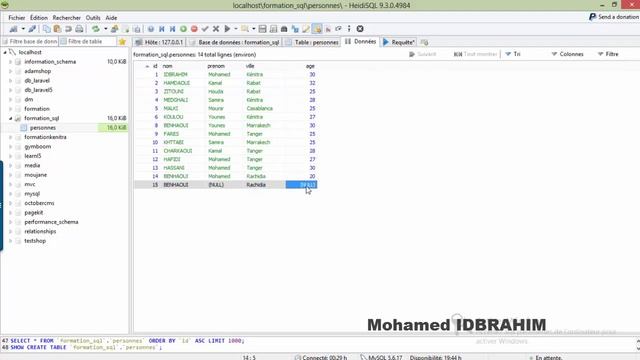640x360 pixels.
Task: Click the favorites star icon
Action: [122, 42]
